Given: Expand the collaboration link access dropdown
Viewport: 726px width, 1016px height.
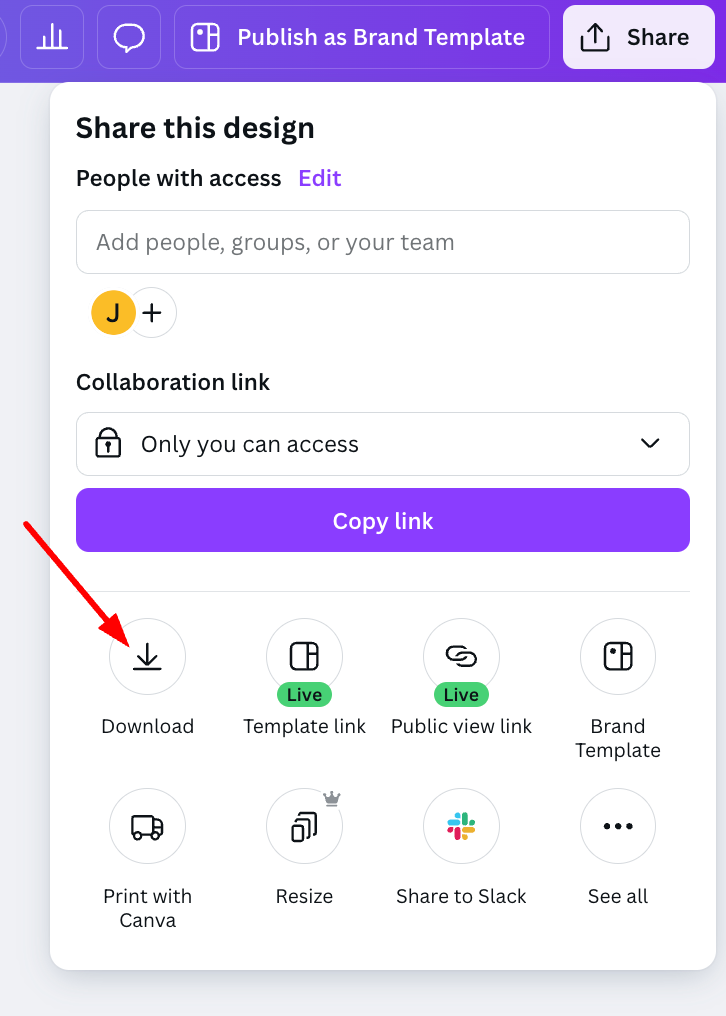Looking at the screenshot, I should [382, 444].
